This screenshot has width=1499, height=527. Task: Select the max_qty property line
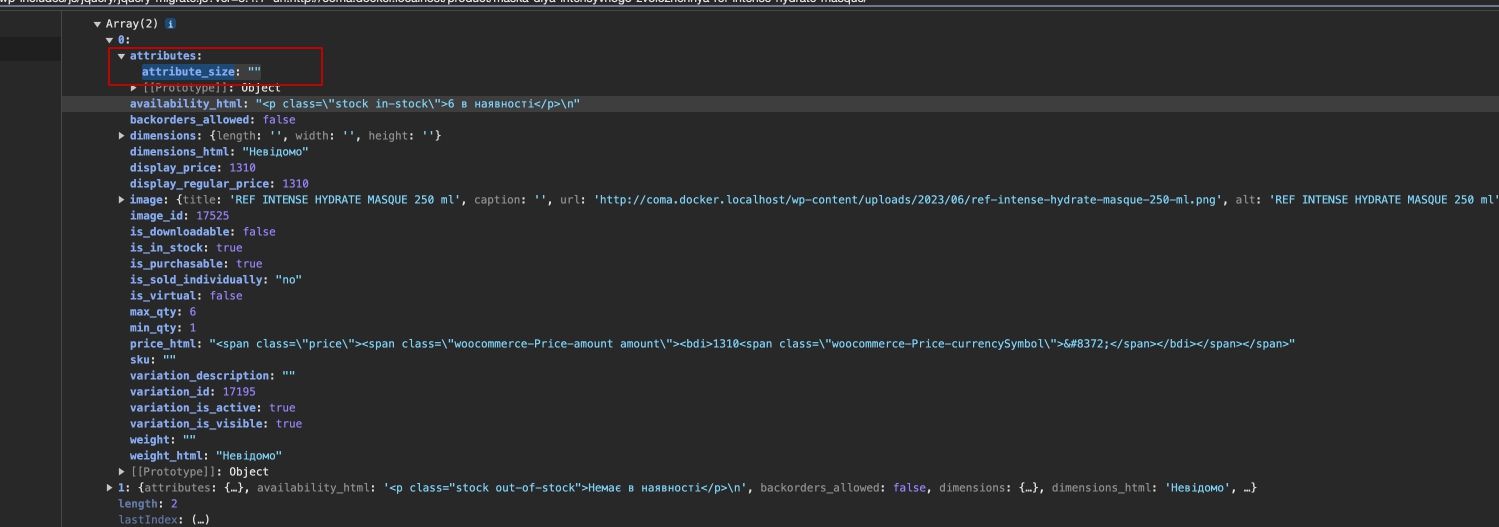point(162,312)
